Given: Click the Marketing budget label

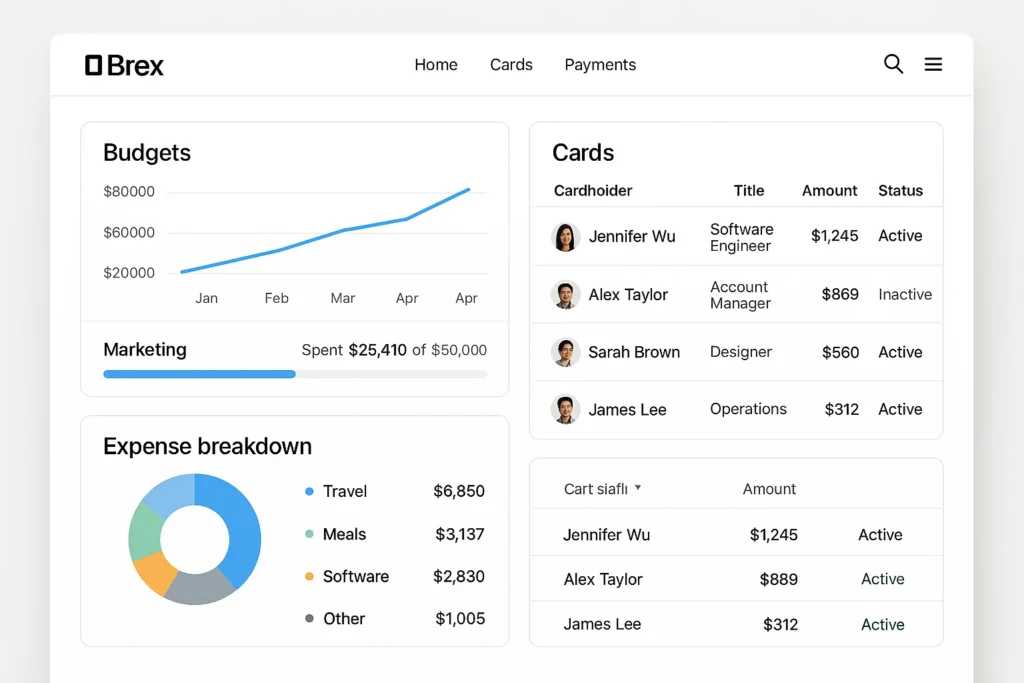Looking at the screenshot, I should 145,350.
